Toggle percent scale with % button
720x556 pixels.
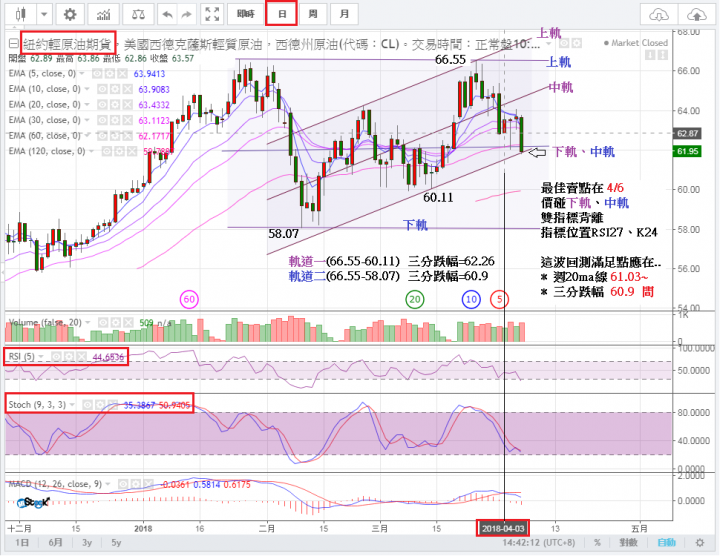(597, 543)
